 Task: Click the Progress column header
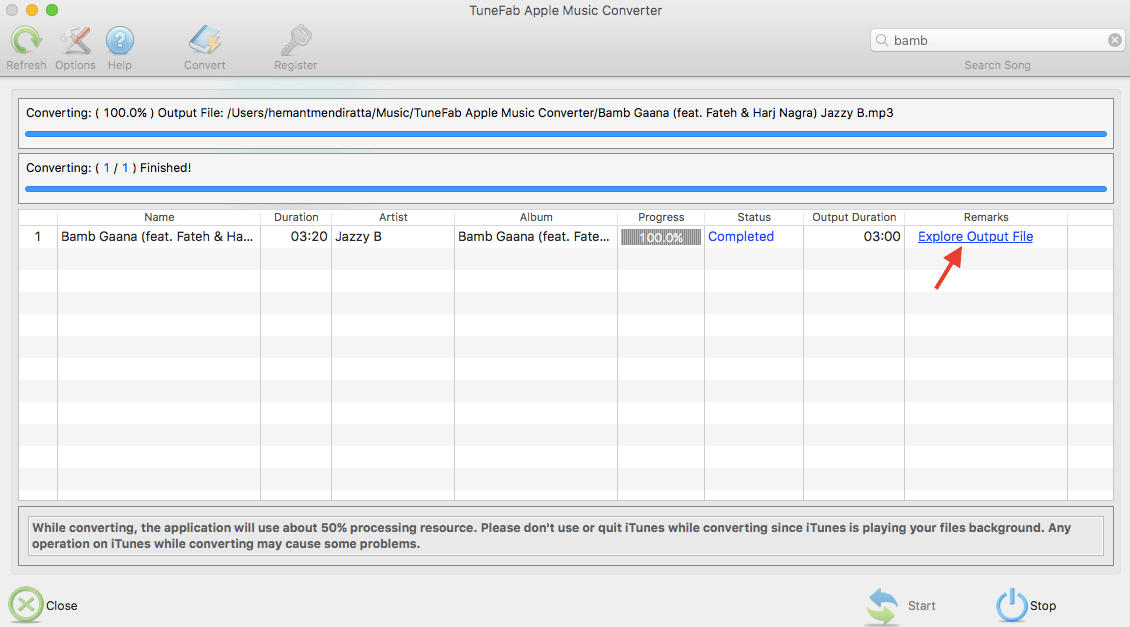[x=661, y=217]
